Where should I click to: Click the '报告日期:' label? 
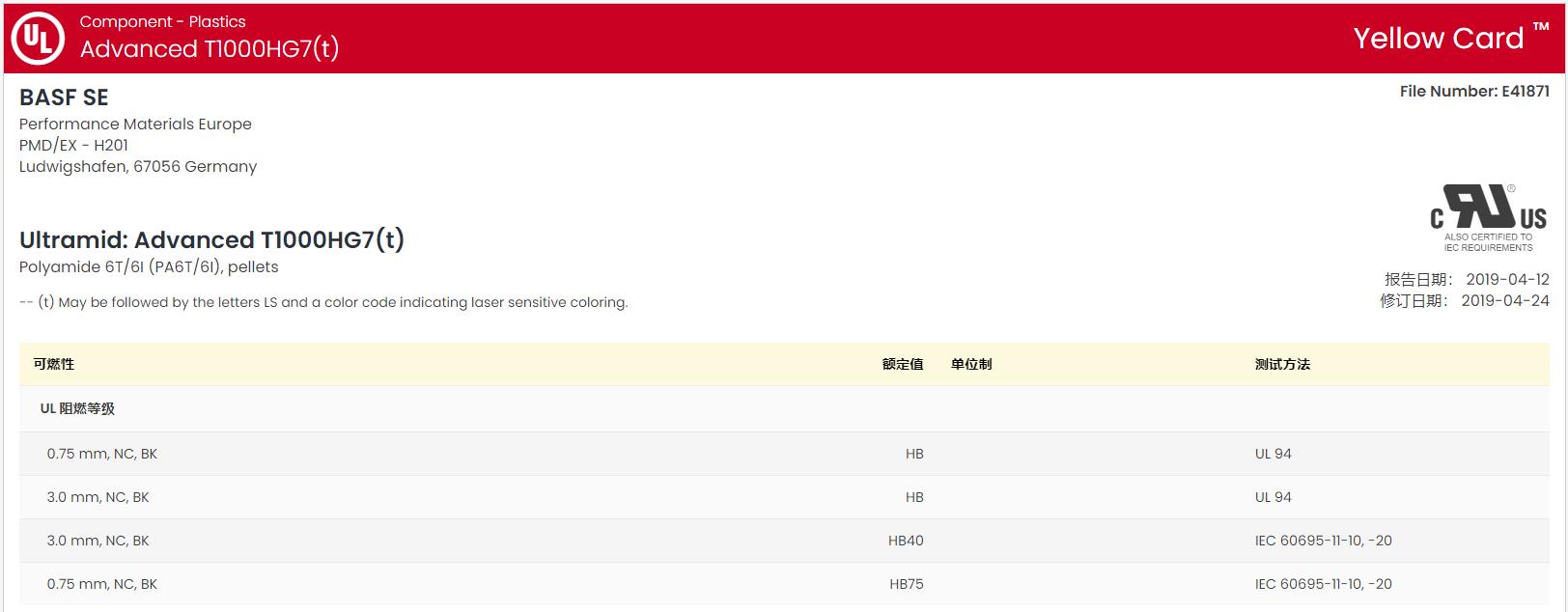[1418, 279]
